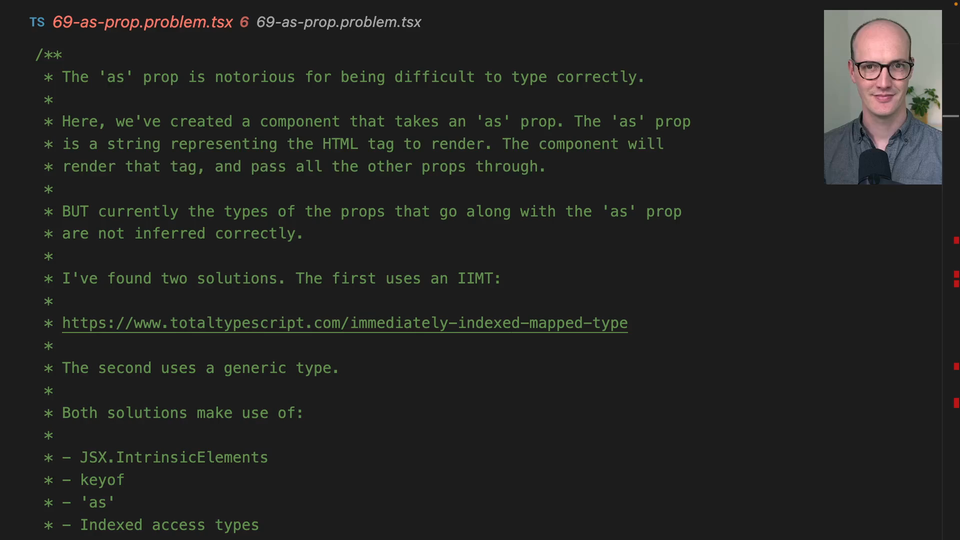Click the 'Both solutions make use of:' line

click(182, 412)
